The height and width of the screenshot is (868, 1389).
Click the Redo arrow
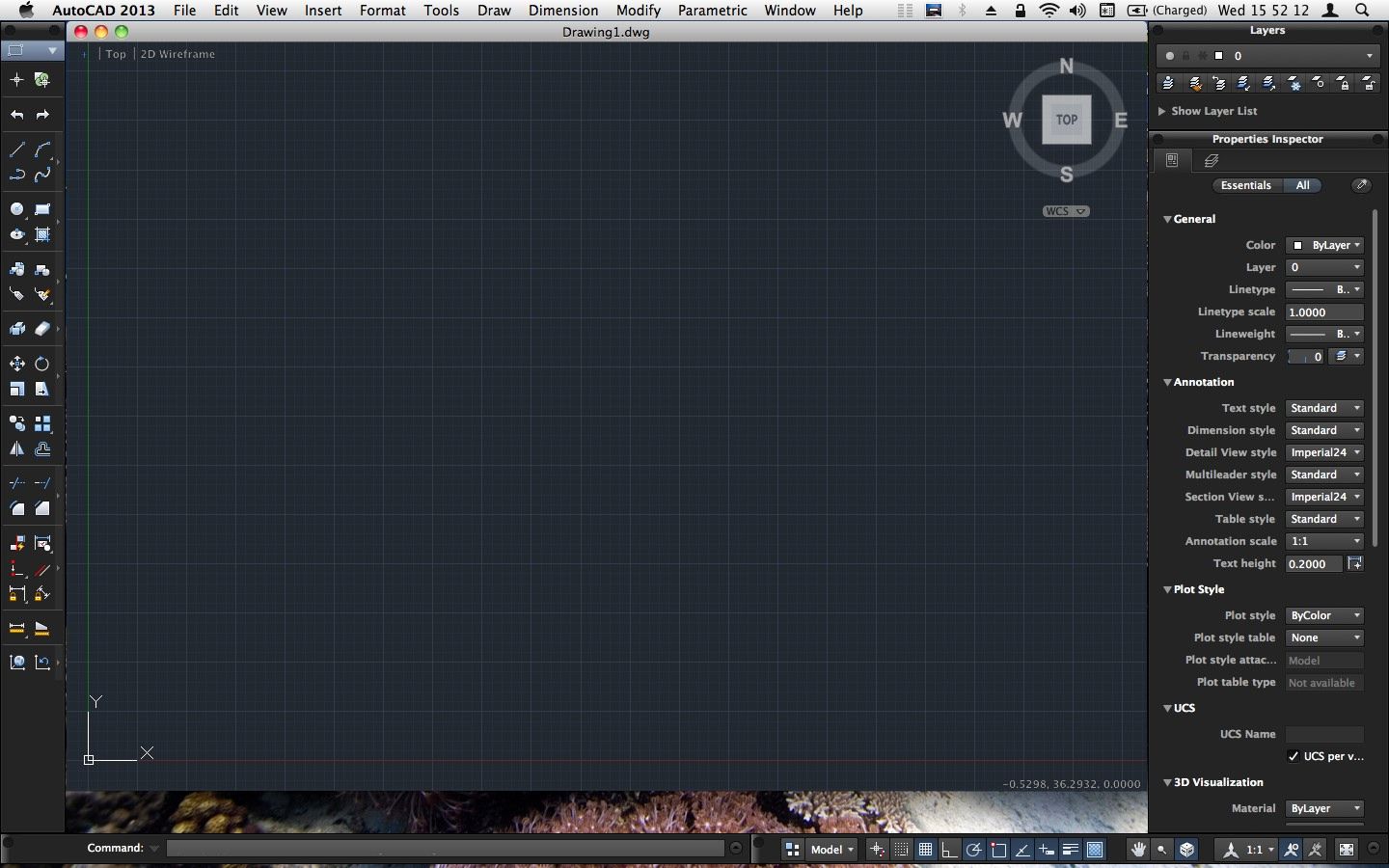tap(41, 115)
